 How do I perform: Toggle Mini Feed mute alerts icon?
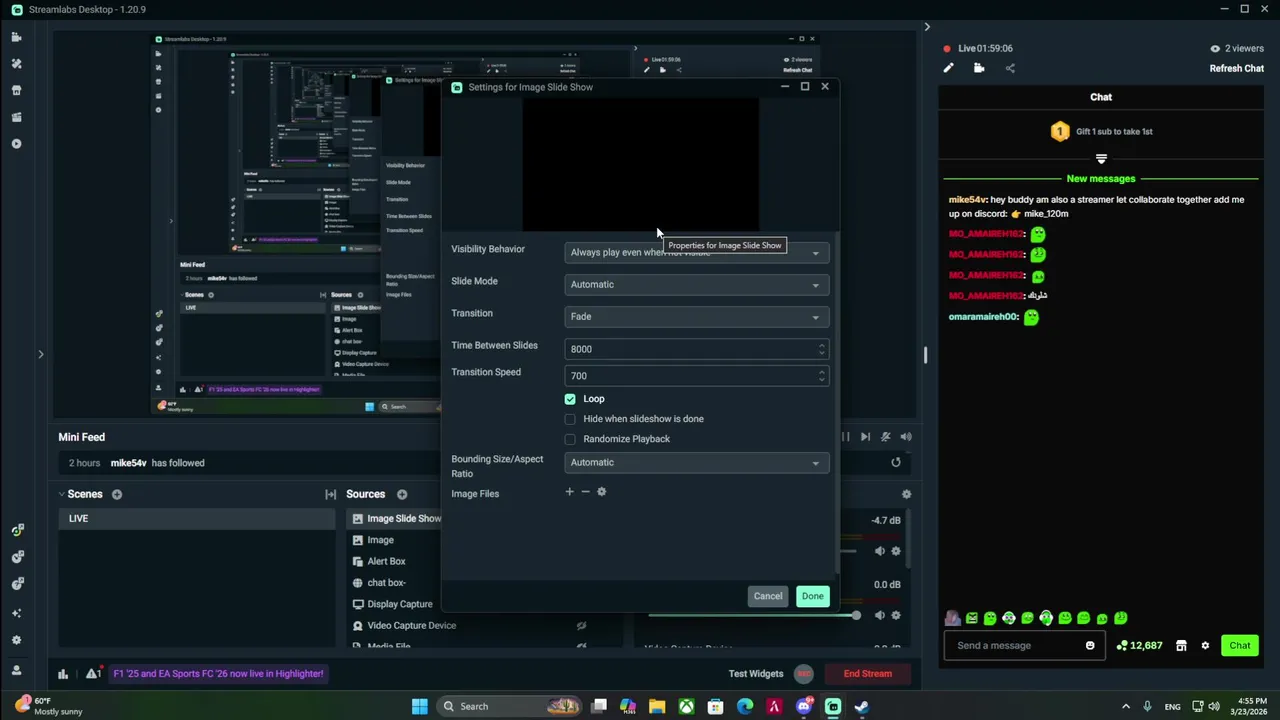pyautogui.click(x=885, y=437)
